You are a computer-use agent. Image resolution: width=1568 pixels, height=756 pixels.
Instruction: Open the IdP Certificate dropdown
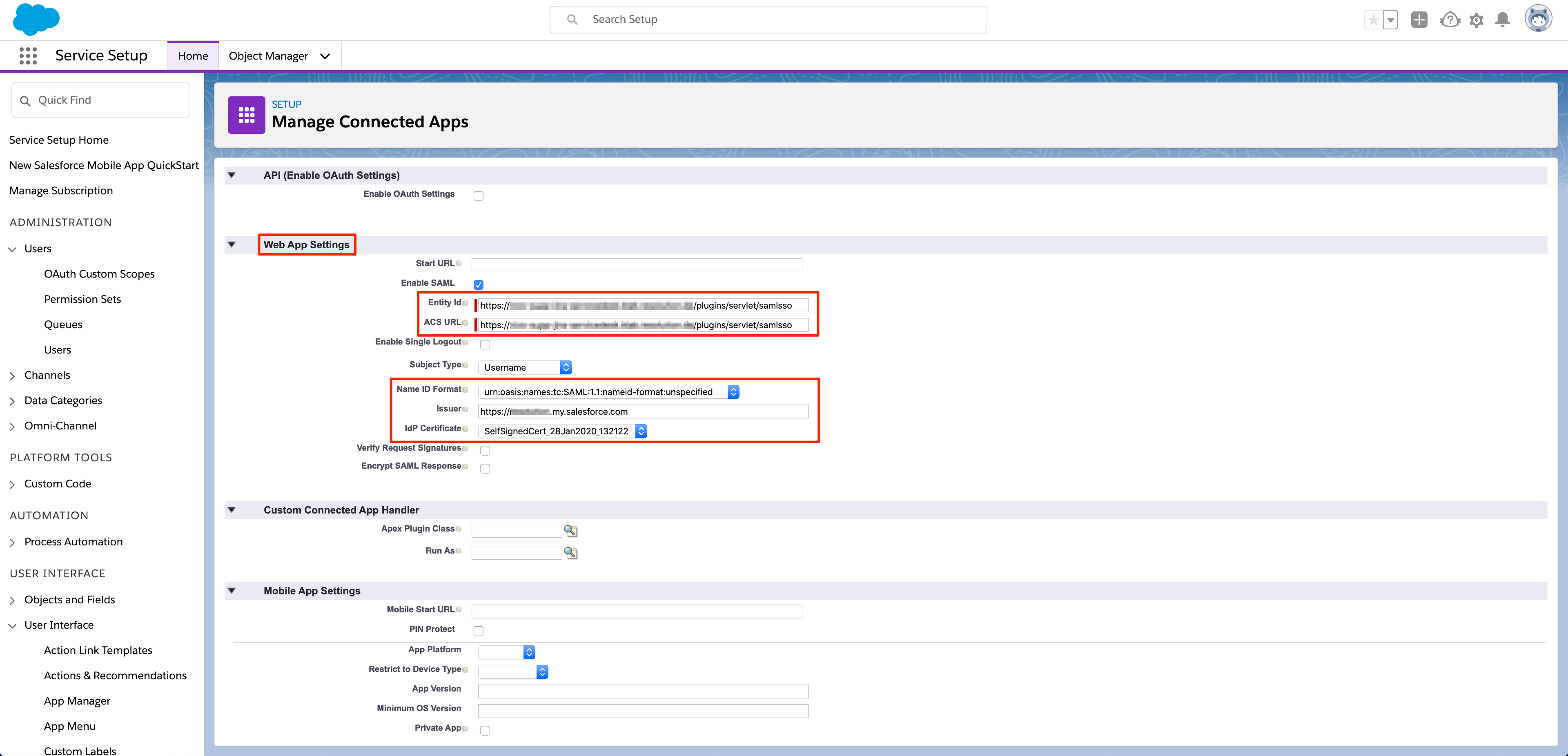(x=562, y=431)
